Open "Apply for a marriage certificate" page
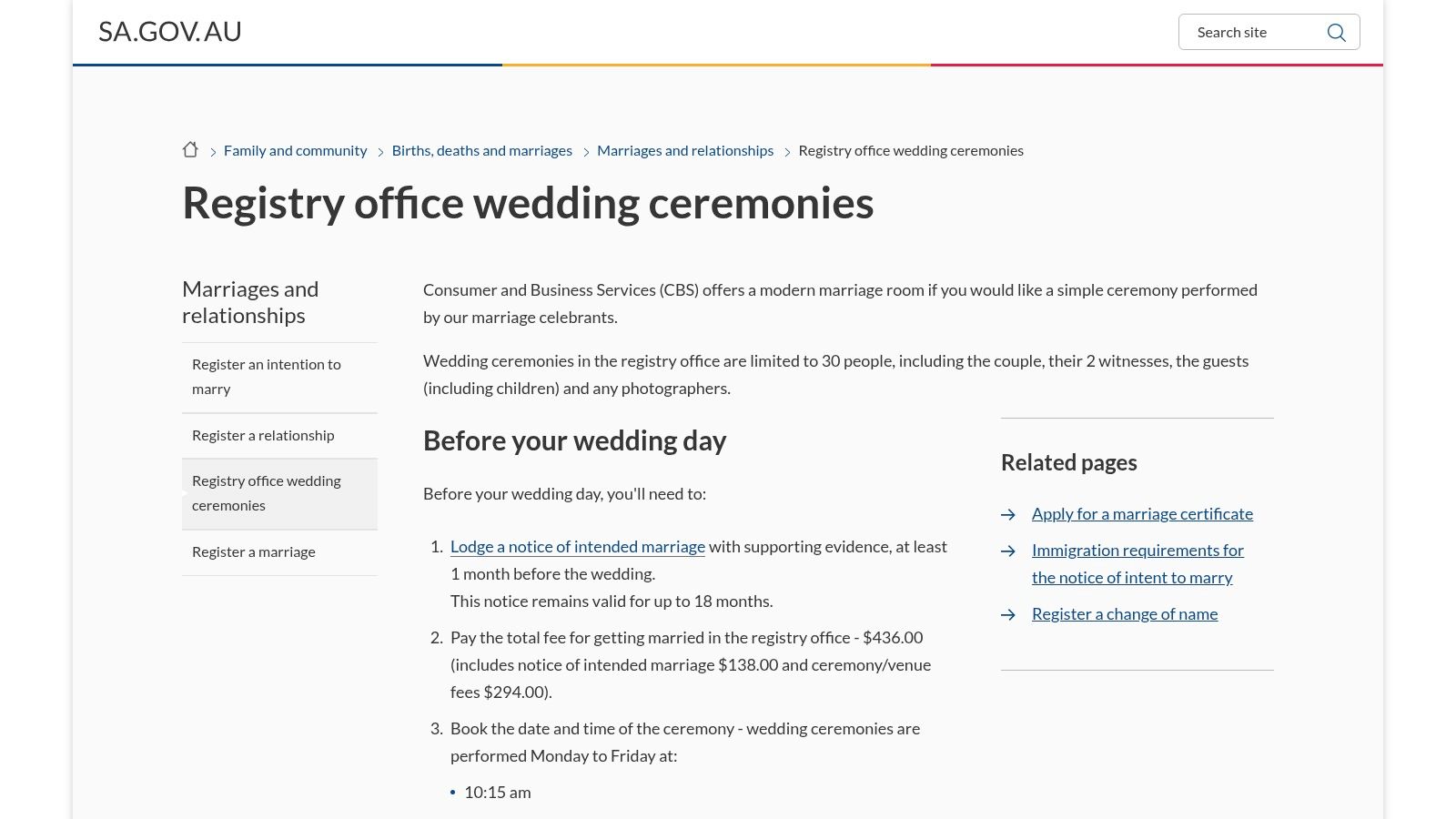 tap(1142, 513)
